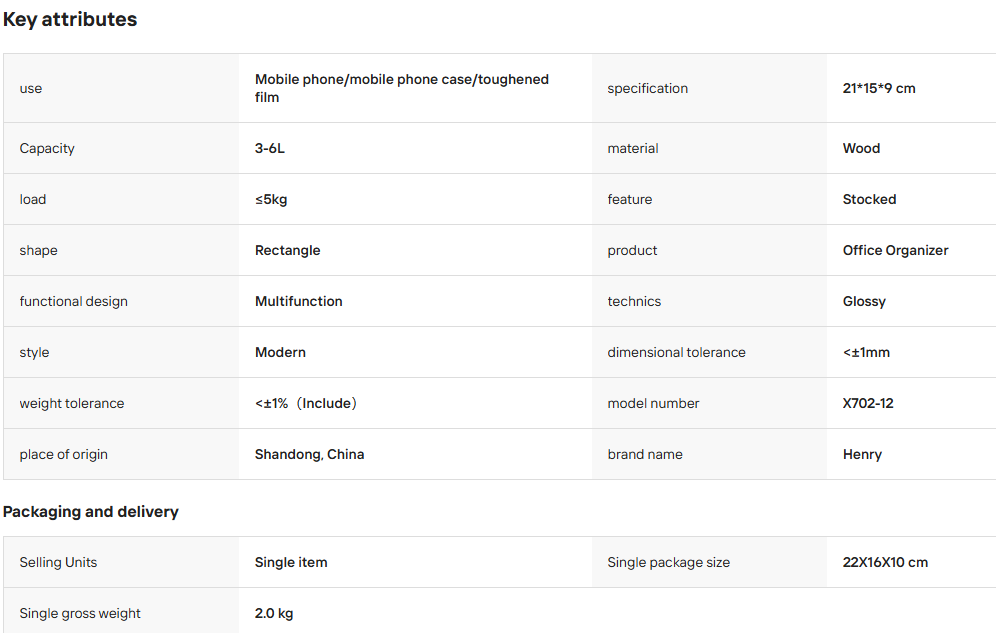
Task: Click the dimensional tolerance value <±1mm
Action: point(866,352)
